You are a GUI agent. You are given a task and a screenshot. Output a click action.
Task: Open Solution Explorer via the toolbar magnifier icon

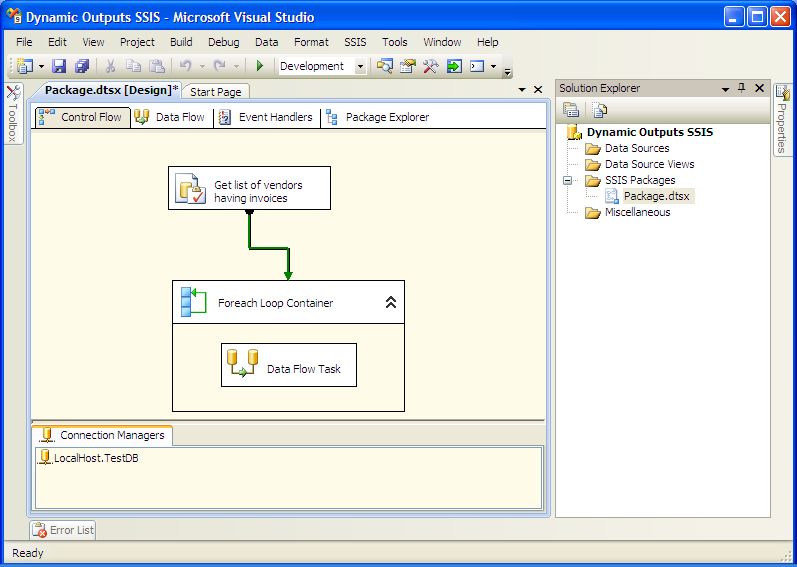tap(385, 66)
